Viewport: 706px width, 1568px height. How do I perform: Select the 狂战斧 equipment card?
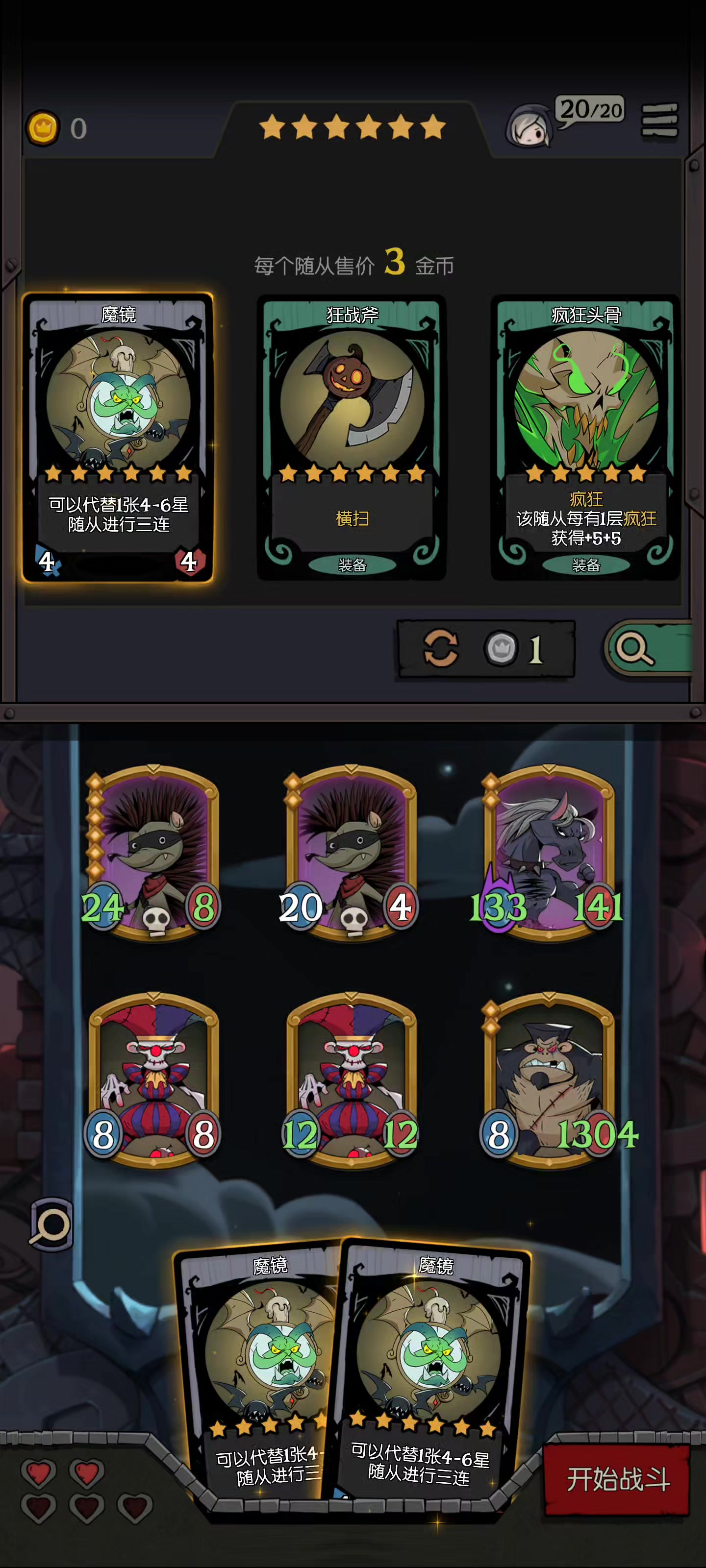[x=352, y=438]
